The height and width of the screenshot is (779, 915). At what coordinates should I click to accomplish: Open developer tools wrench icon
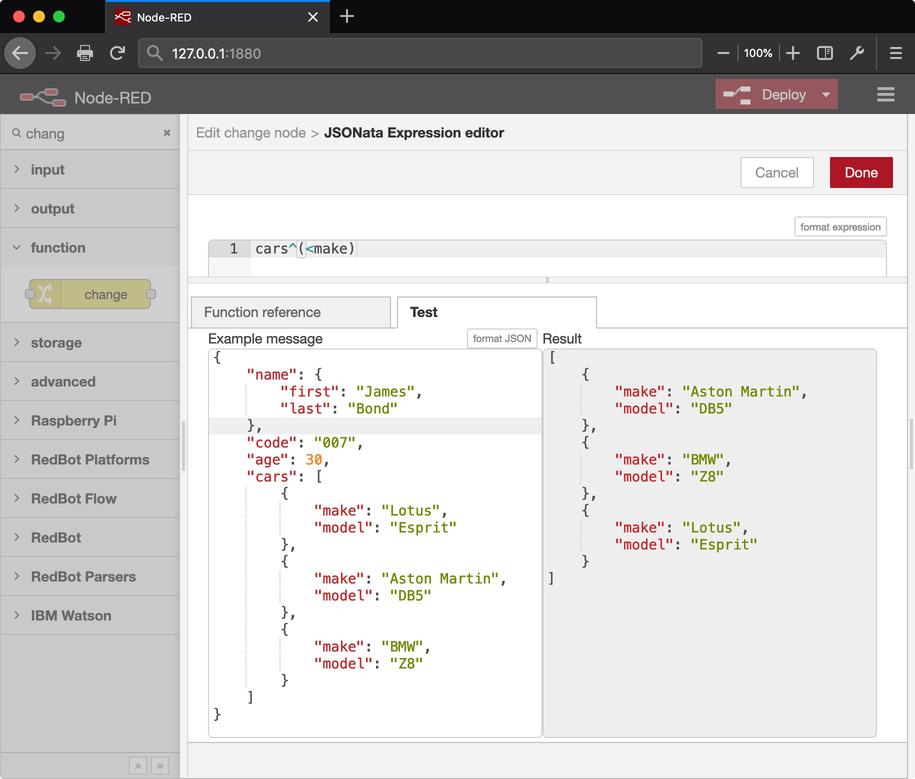[x=857, y=53]
